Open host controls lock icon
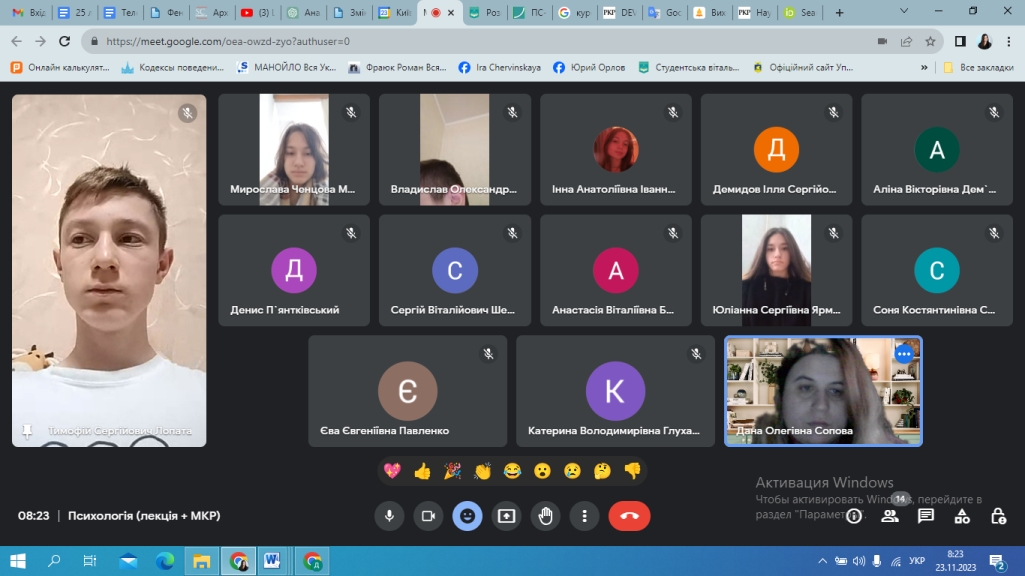 [x=998, y=516]
